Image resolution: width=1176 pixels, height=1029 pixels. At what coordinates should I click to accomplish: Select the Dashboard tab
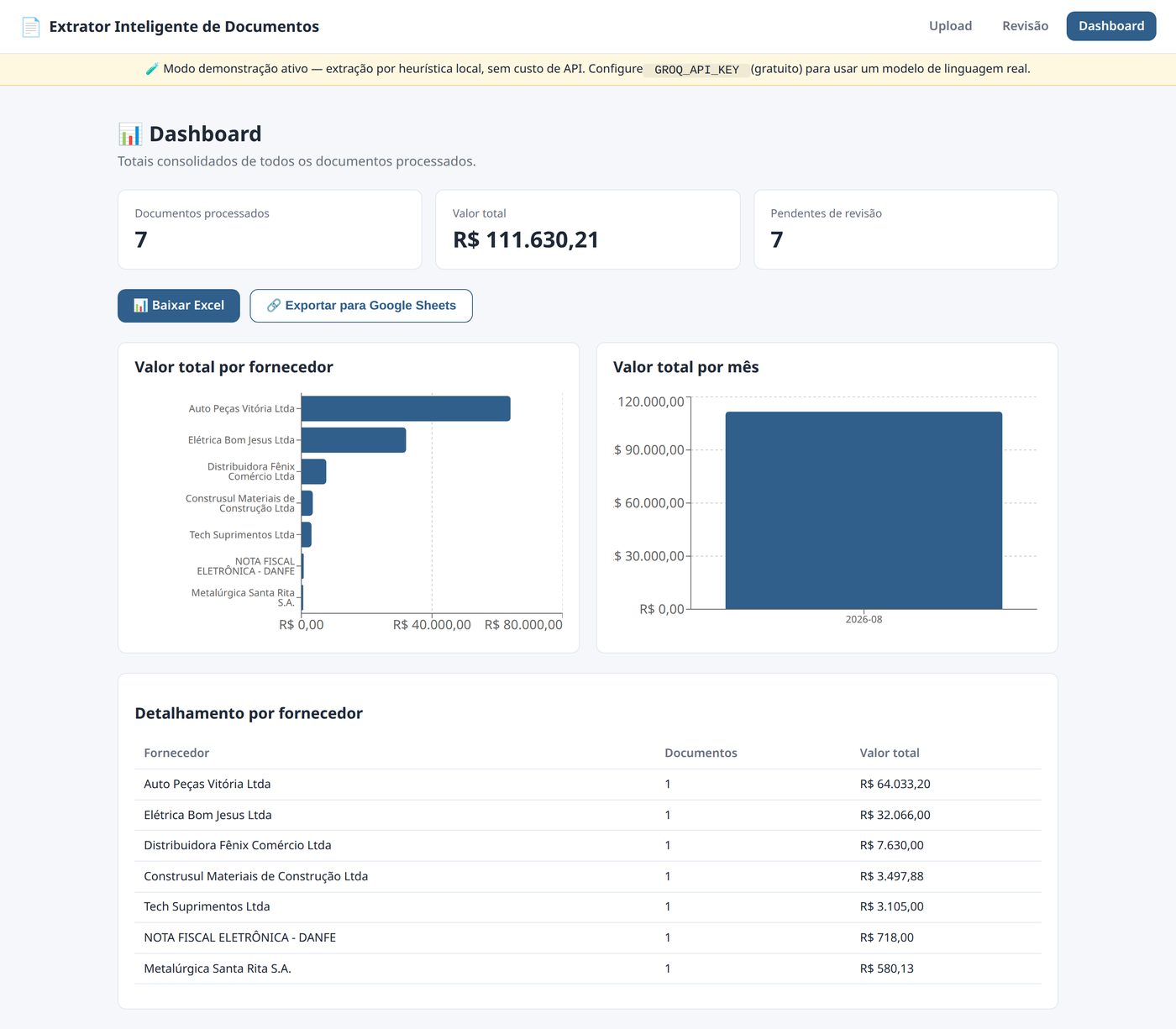[x=1111, y=26]
